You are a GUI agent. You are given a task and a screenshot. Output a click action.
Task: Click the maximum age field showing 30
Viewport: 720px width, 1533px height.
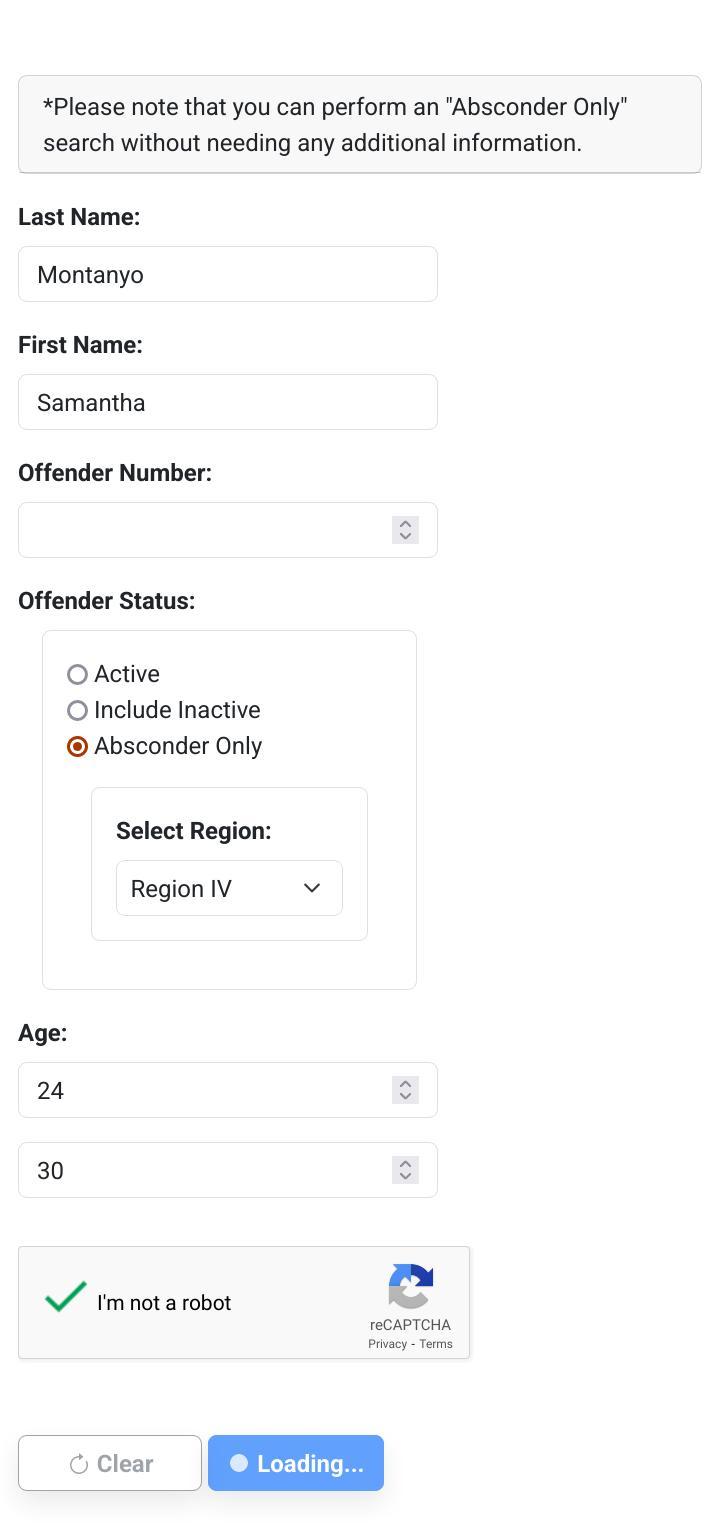(200, 1169)
